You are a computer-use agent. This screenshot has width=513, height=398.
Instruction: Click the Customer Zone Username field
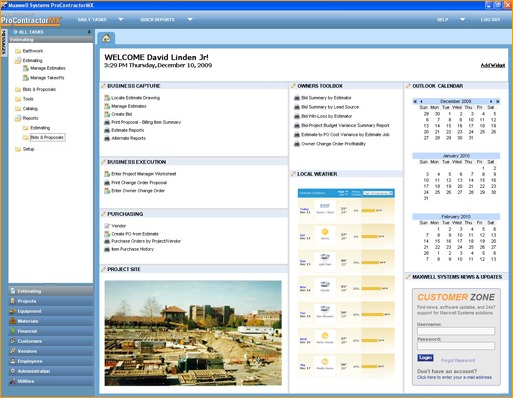456,331
